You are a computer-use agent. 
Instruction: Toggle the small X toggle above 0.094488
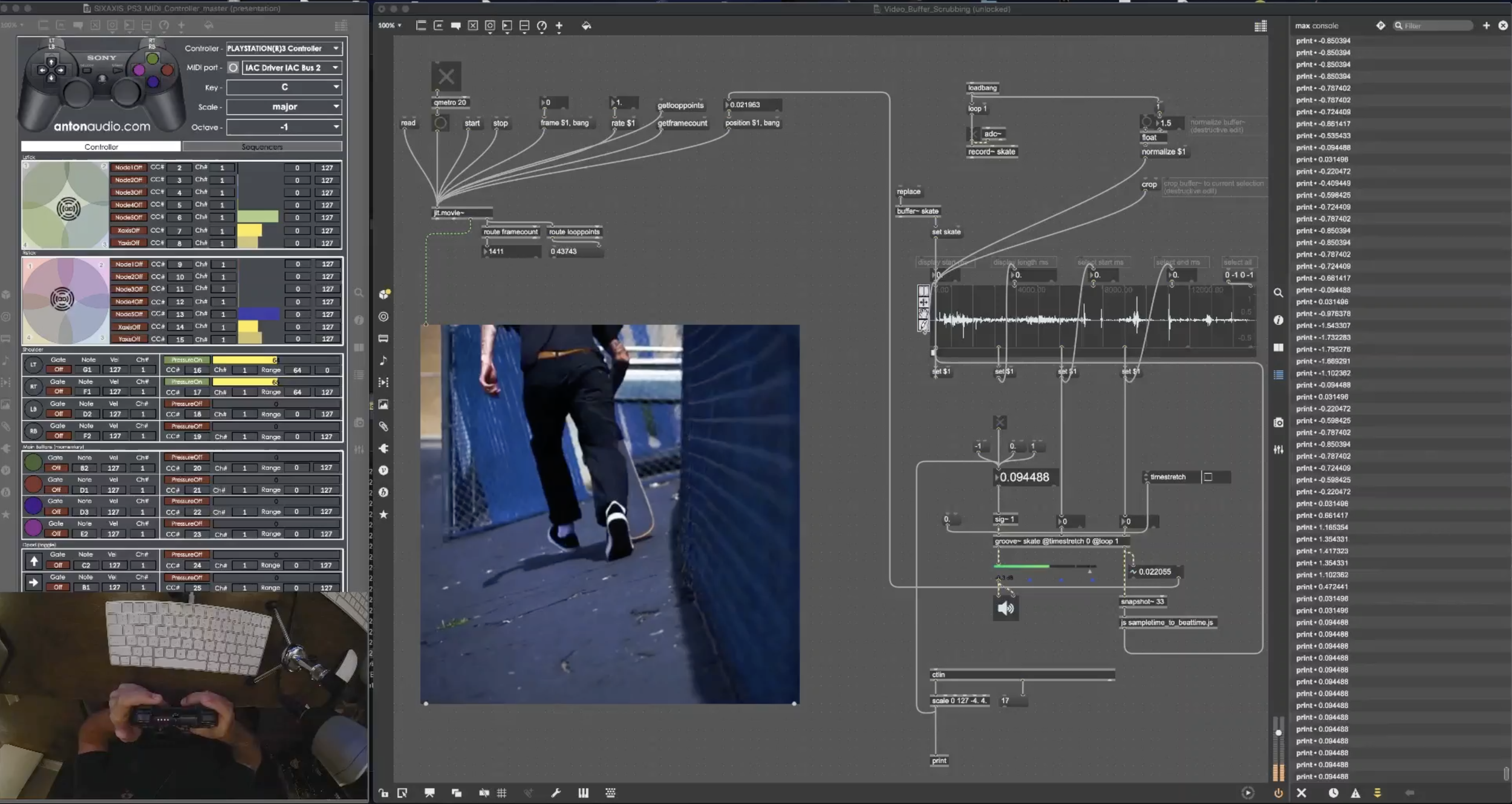(1000, 422)
